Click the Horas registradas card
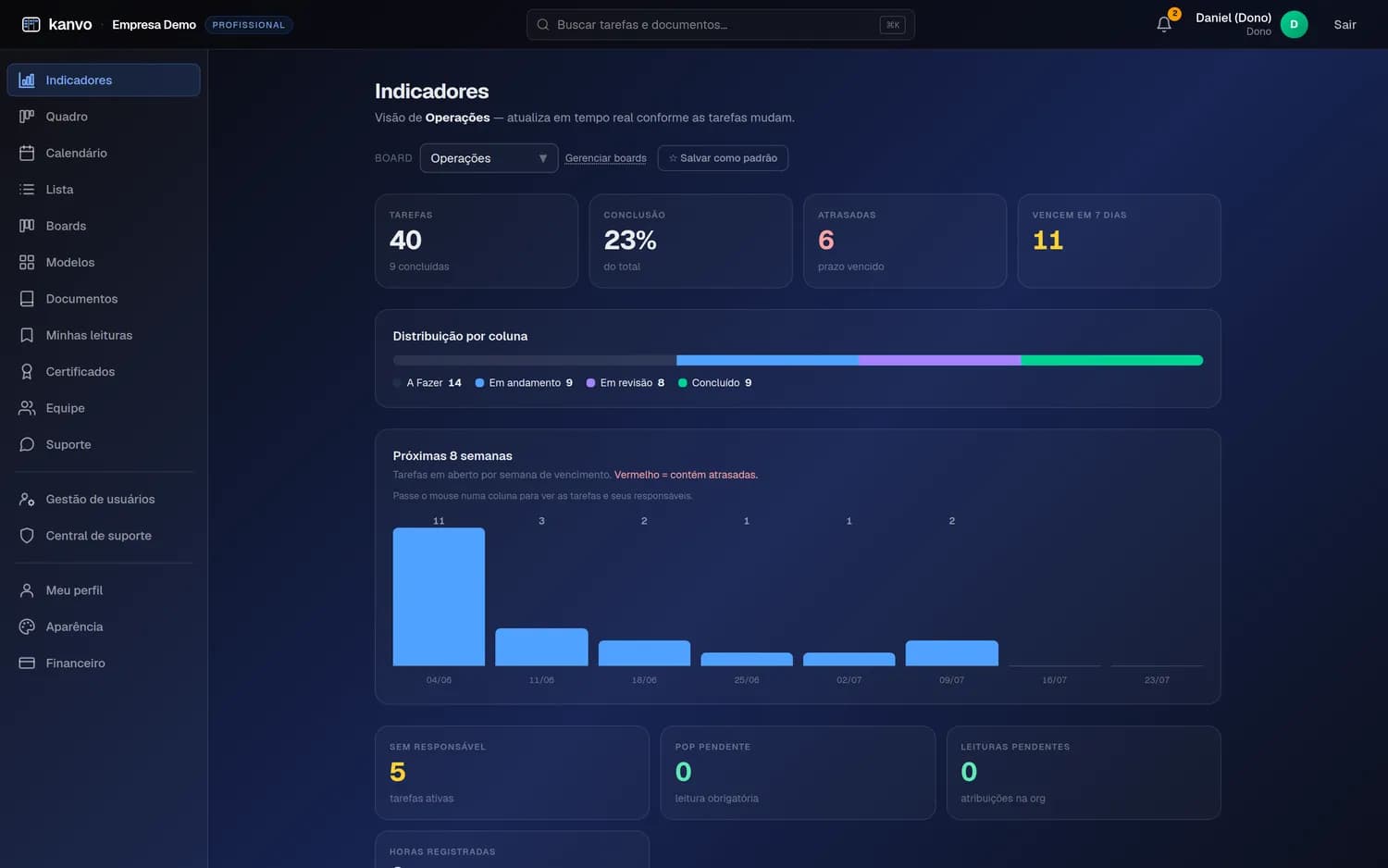The width and height of the screenshot is (1388, 868). [x=512, y=849]
